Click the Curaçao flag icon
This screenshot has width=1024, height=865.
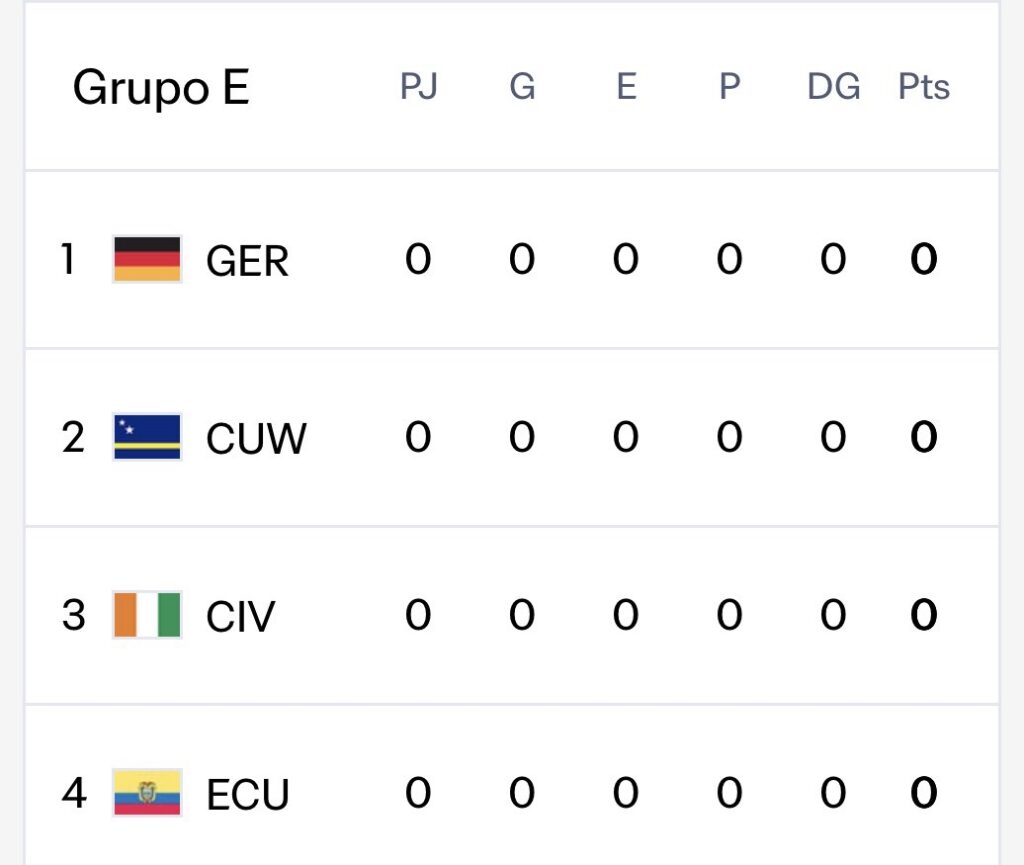(x=147, y=437)
